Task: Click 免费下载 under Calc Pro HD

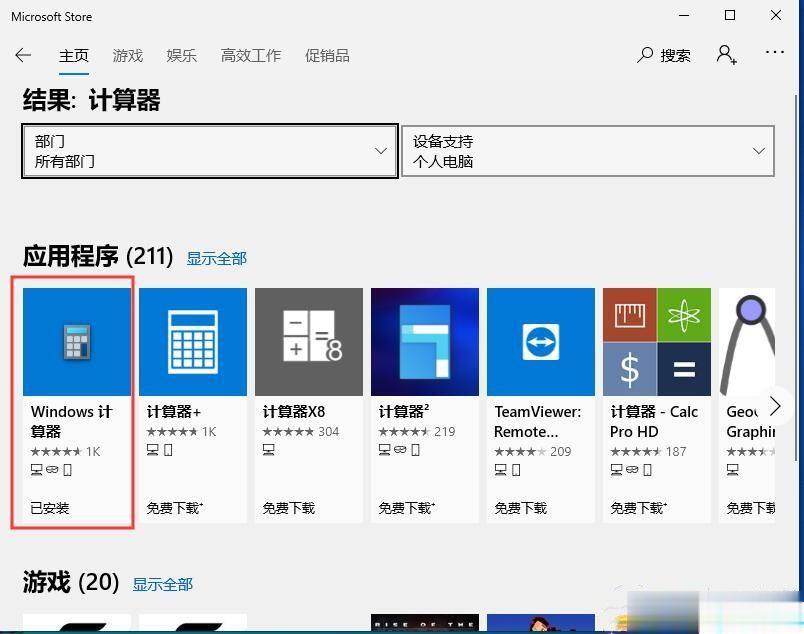Action: click(x=639, y=508)
